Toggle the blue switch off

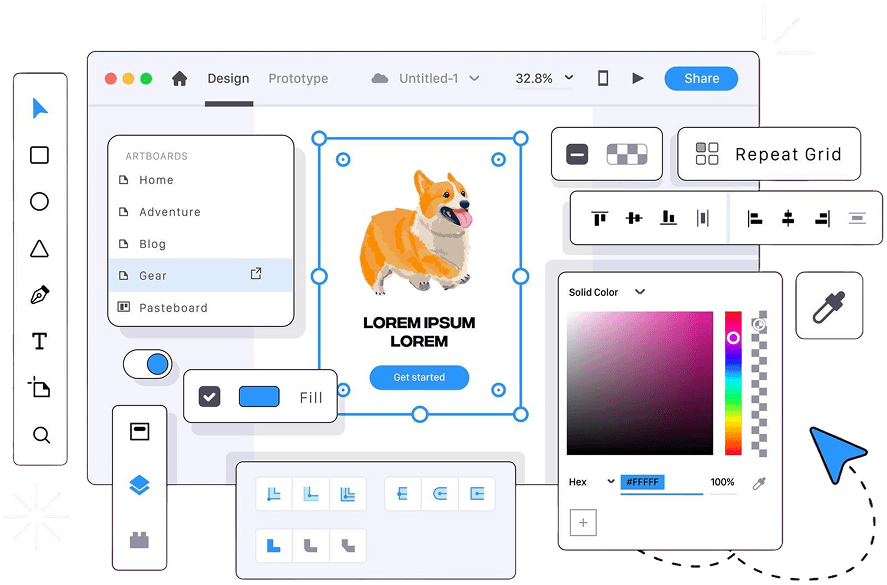(x=148, y=364)
